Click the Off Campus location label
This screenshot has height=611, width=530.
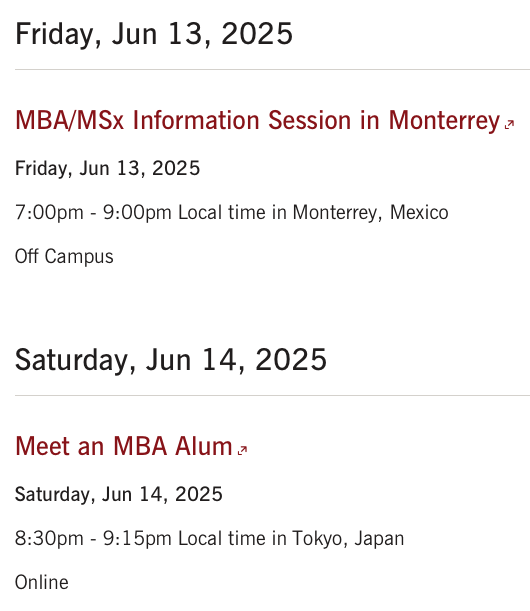pyautogui.click(x=64, y=256)
